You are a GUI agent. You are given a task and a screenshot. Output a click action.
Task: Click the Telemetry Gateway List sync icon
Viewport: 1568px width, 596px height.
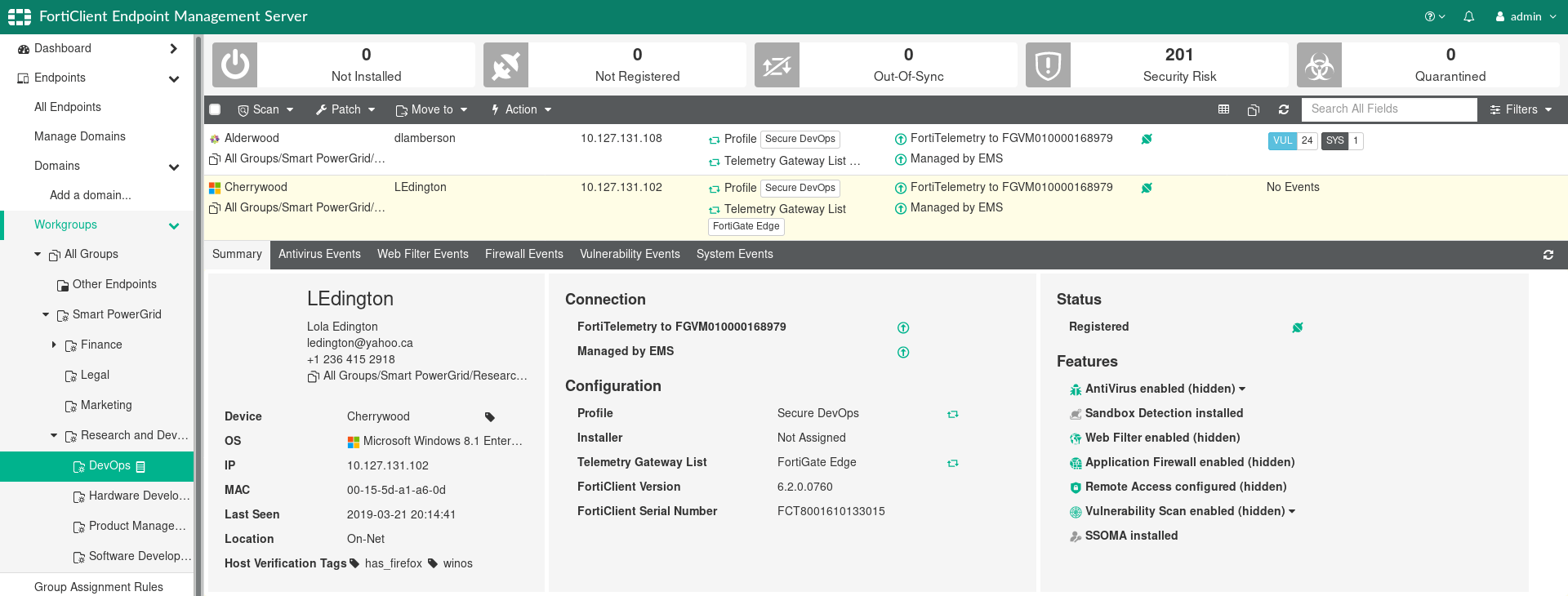click(952, 463)
